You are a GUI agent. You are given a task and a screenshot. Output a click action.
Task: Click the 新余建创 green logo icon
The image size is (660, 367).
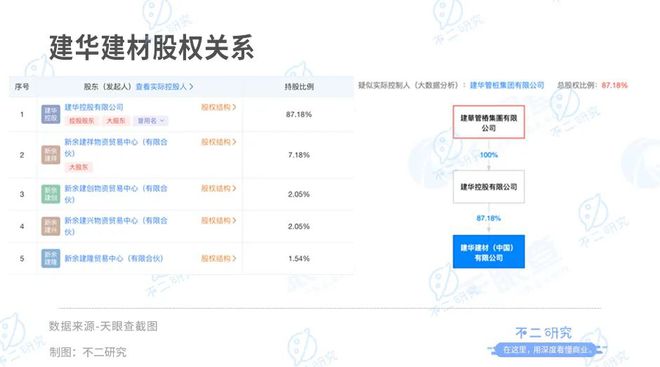click(x=51, y=194)
